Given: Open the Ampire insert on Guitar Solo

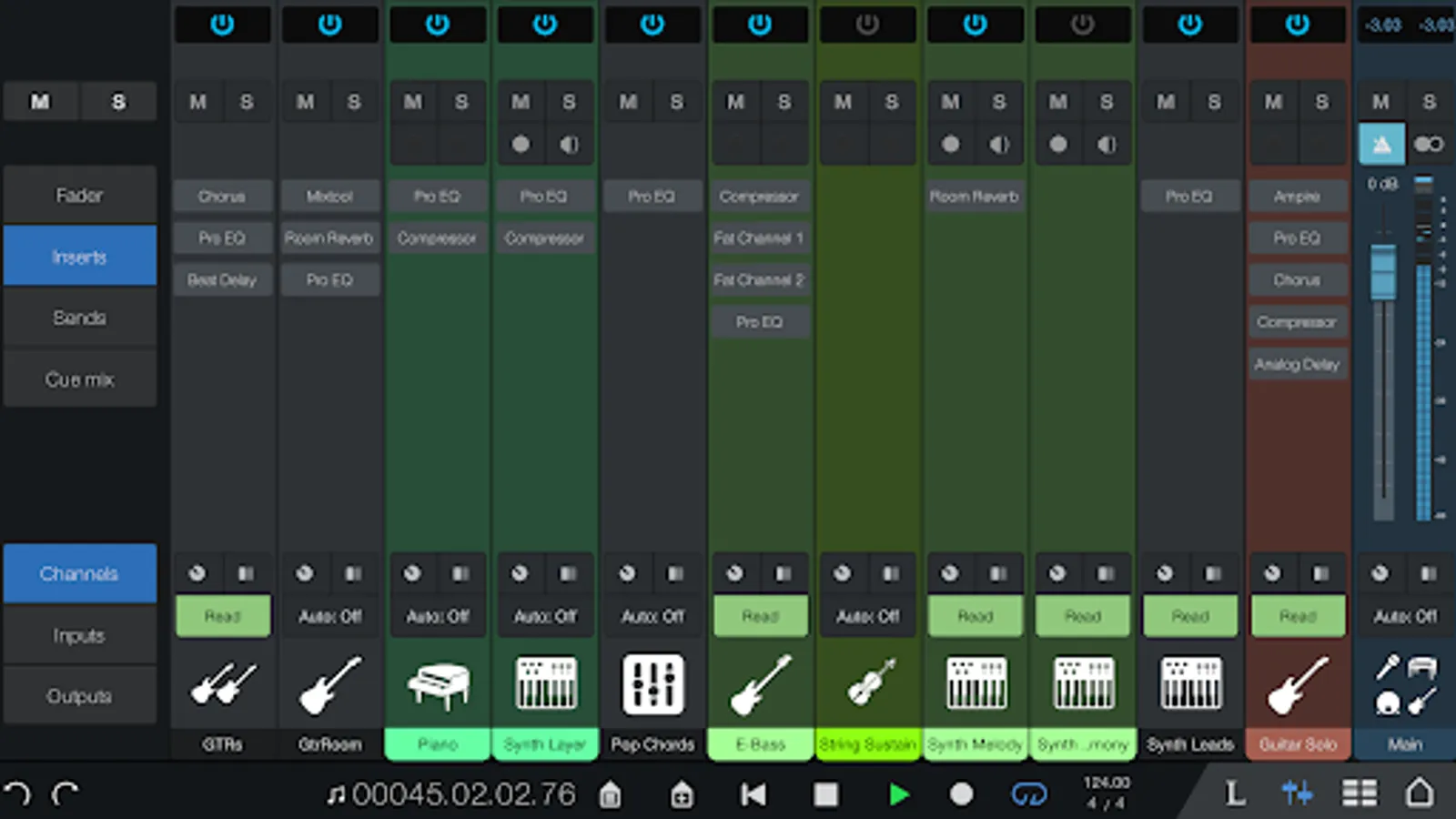Looking at the screenshot, I should pyautogui.click(x=1298, y=196).
